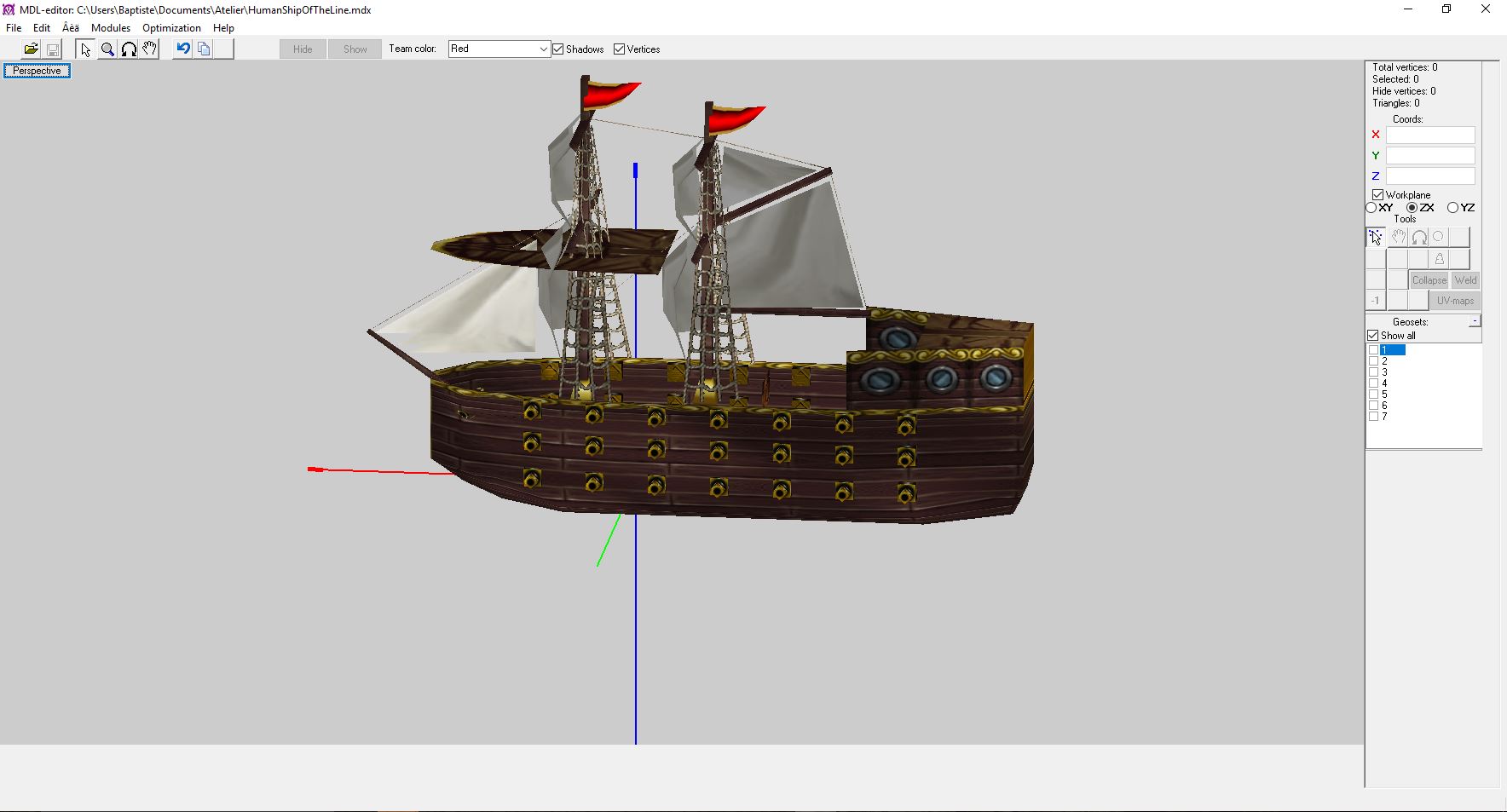
Task: Check the box for geoset 5
Action: [1373, 394]
